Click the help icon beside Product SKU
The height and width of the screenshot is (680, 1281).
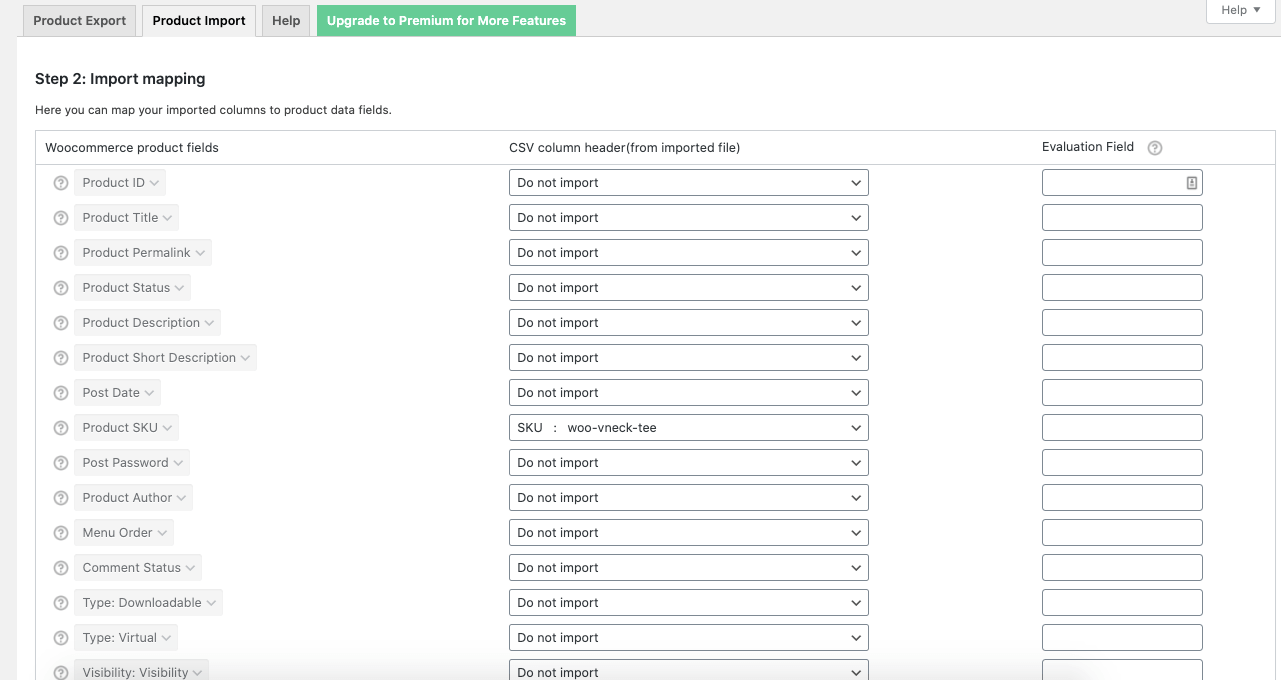[x=60, y=427]
